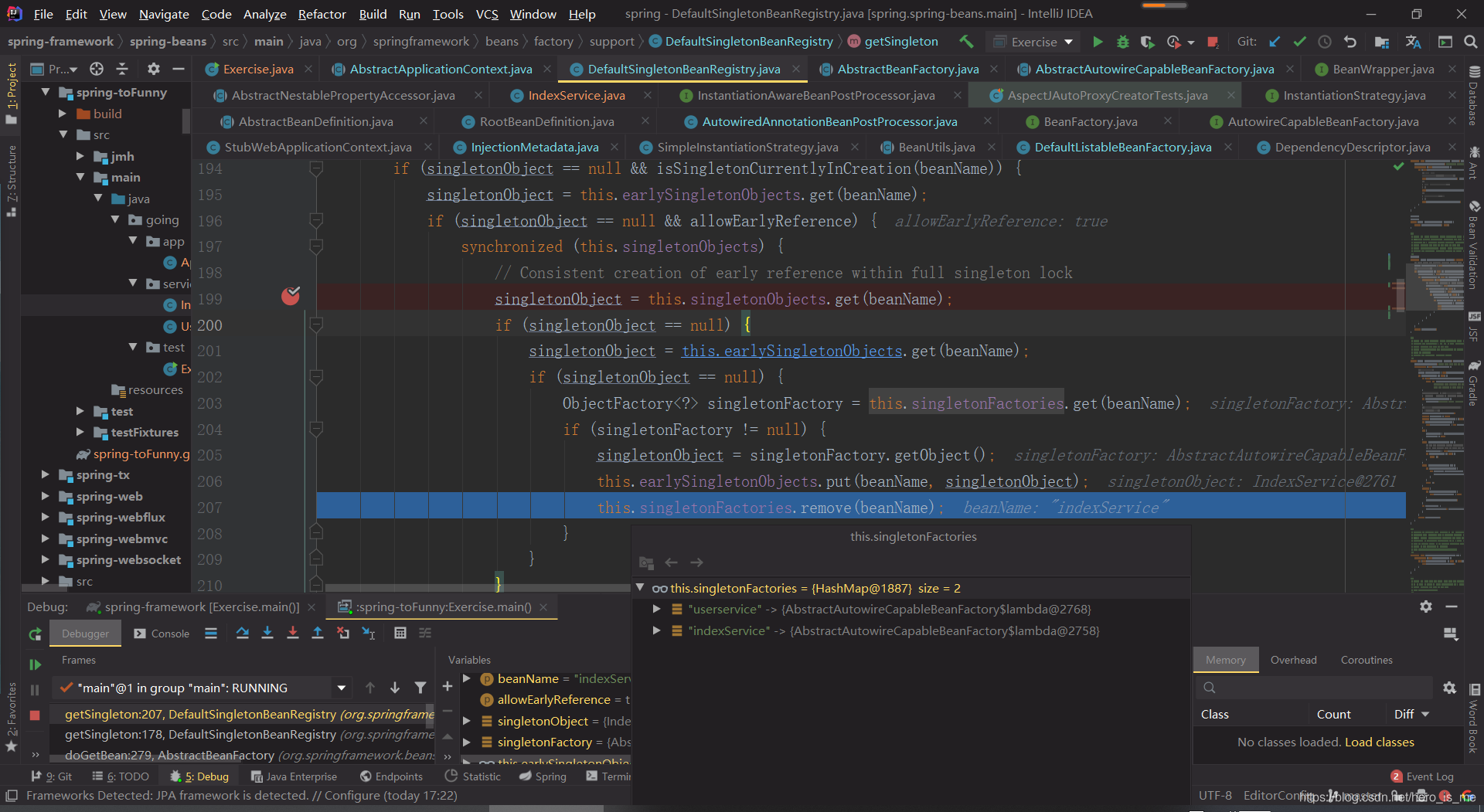Click the Translate icon in the toolbar
The height and width of the screenshot is (812, 1484).
[x=1414, y=42]
